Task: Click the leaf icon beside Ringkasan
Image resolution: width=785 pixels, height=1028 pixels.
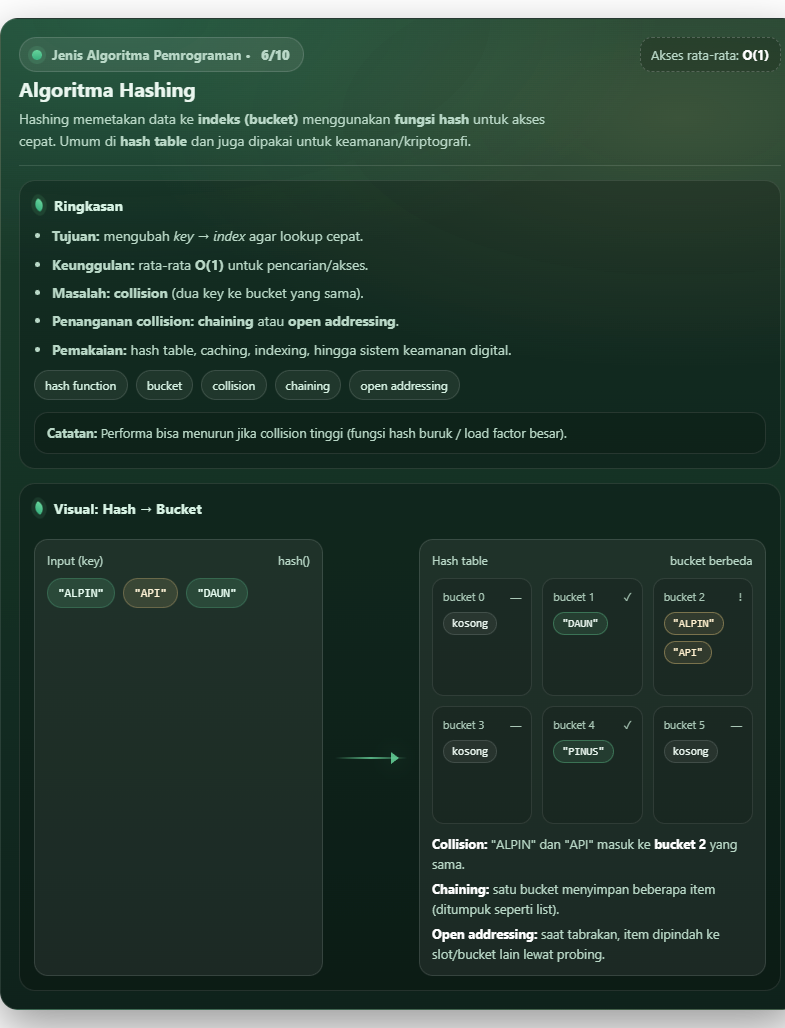Action: pyautogui.click(x=39, y=206)
